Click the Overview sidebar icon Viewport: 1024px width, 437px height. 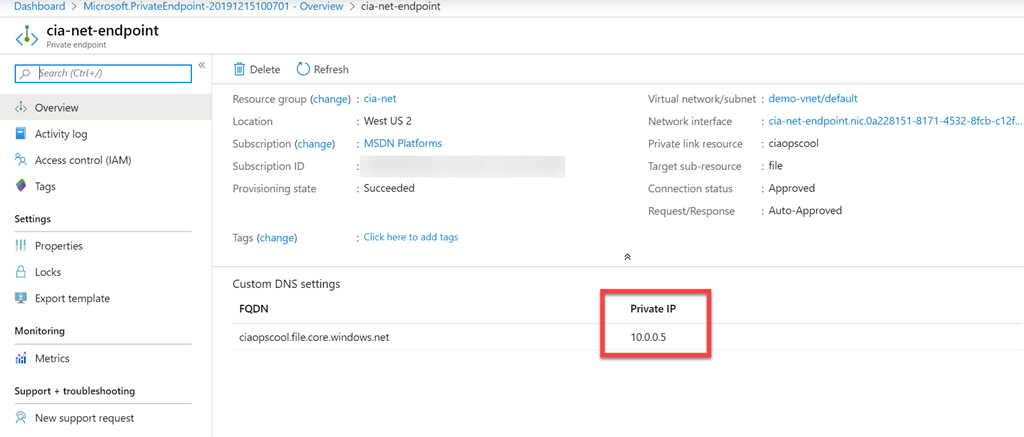[22, 108]
